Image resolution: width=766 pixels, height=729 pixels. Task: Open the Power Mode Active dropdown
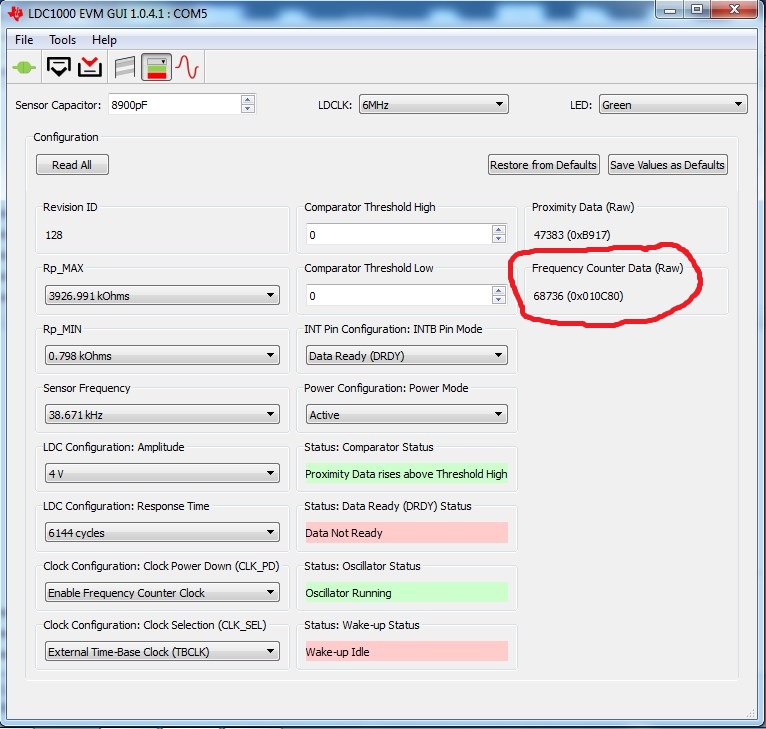tap(406, 414)
